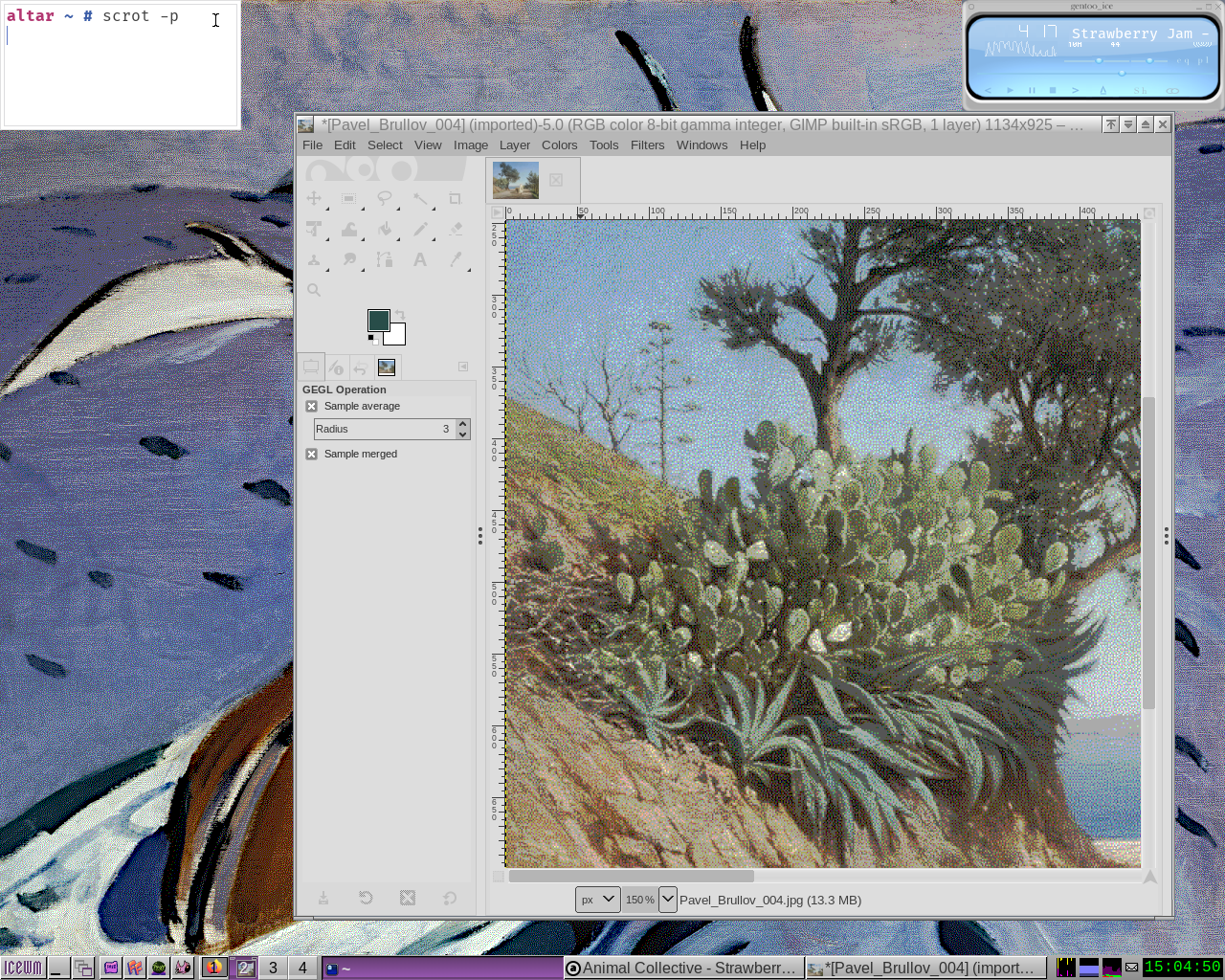Viewport: 1225px width, 980px height.
Task: Open the Filters menu
Action: 648,145
